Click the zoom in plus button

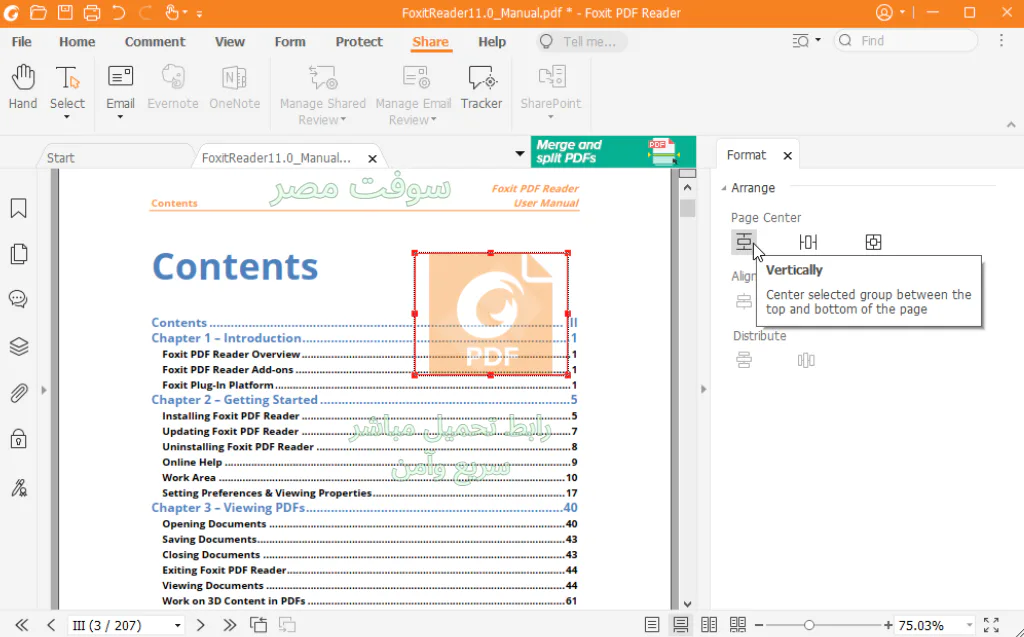click(888, 625)
